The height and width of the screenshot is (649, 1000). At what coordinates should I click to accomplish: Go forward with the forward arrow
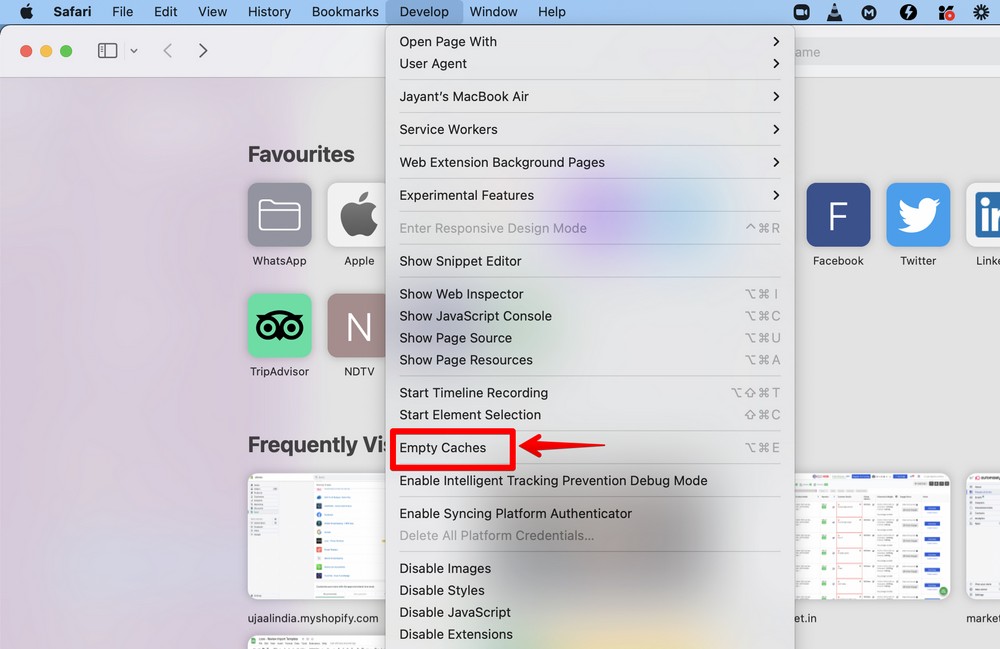point(203,50)
